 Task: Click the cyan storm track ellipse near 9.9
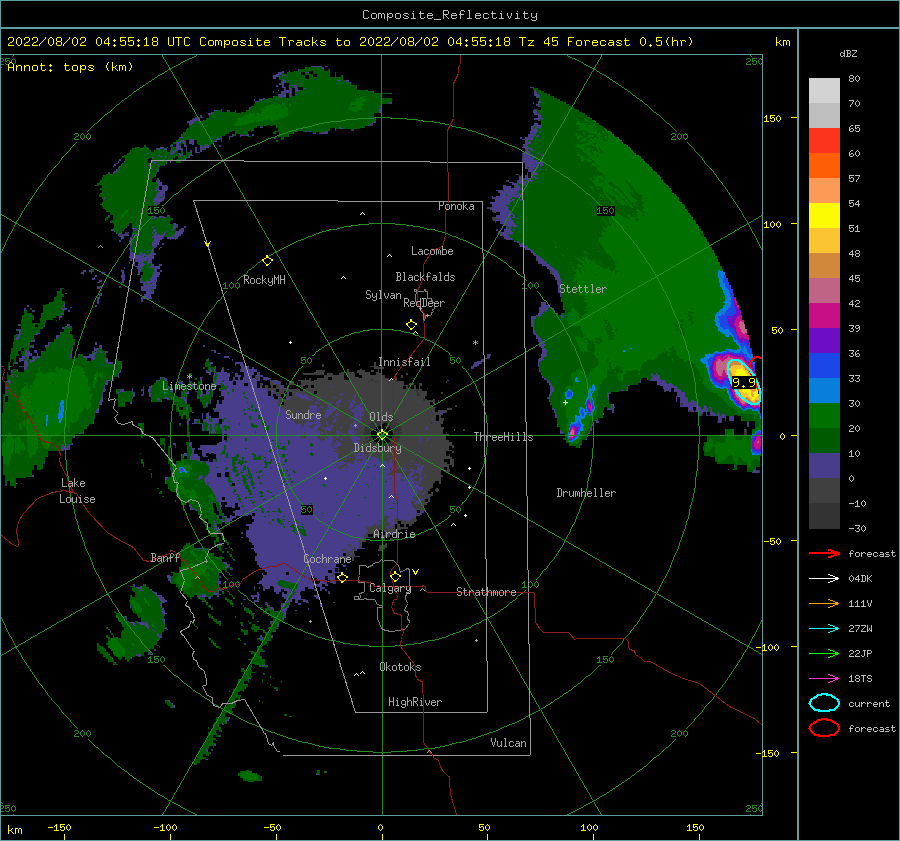click(x=743, y=382)
